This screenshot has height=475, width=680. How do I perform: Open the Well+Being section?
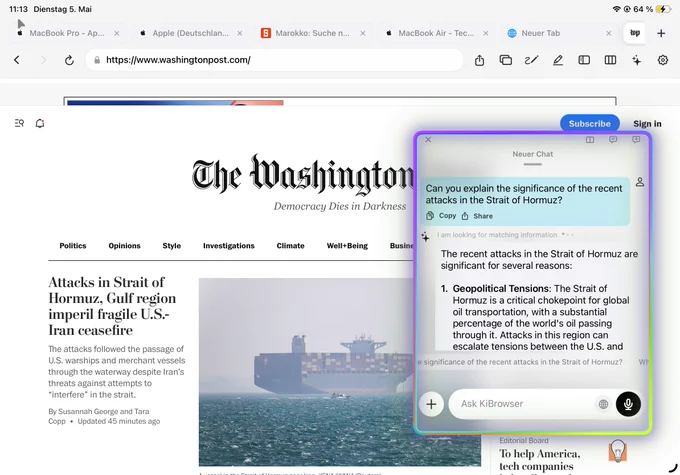[x=347, y=246]
